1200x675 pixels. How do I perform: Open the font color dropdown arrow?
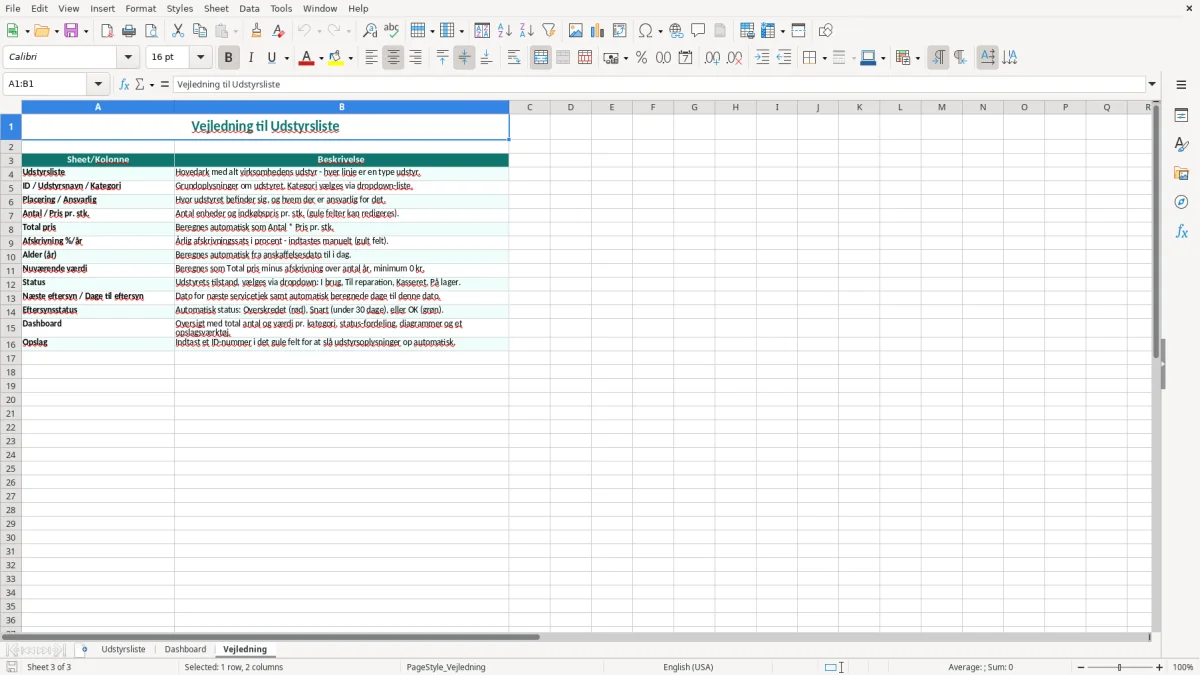tap(321, 58)
